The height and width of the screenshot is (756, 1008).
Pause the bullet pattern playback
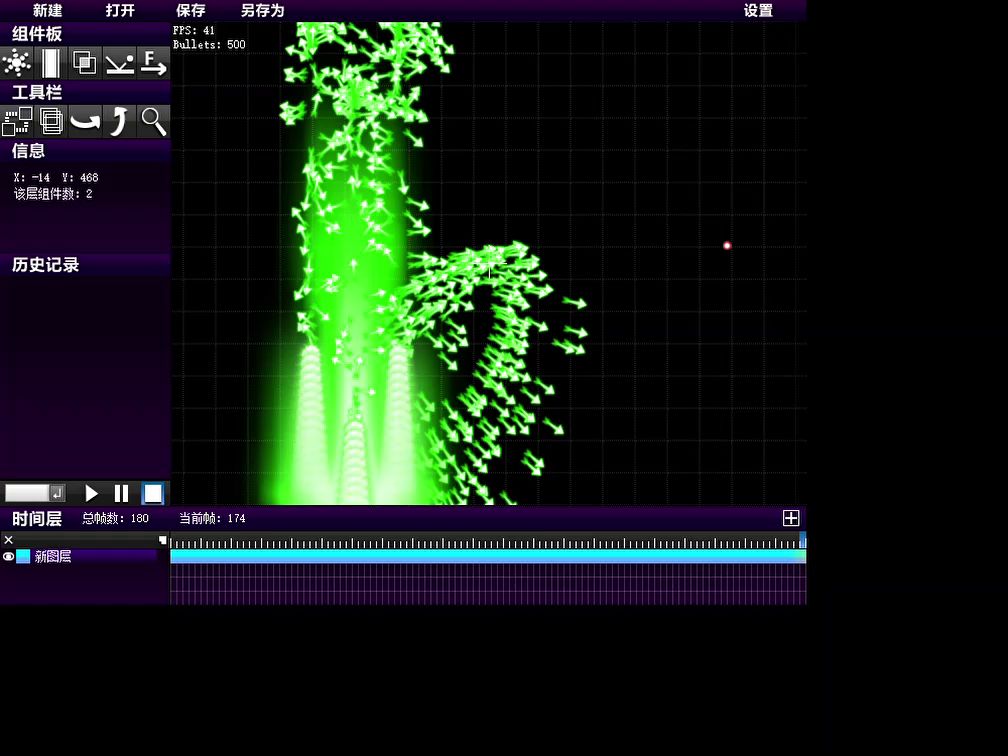coord(122,493)
